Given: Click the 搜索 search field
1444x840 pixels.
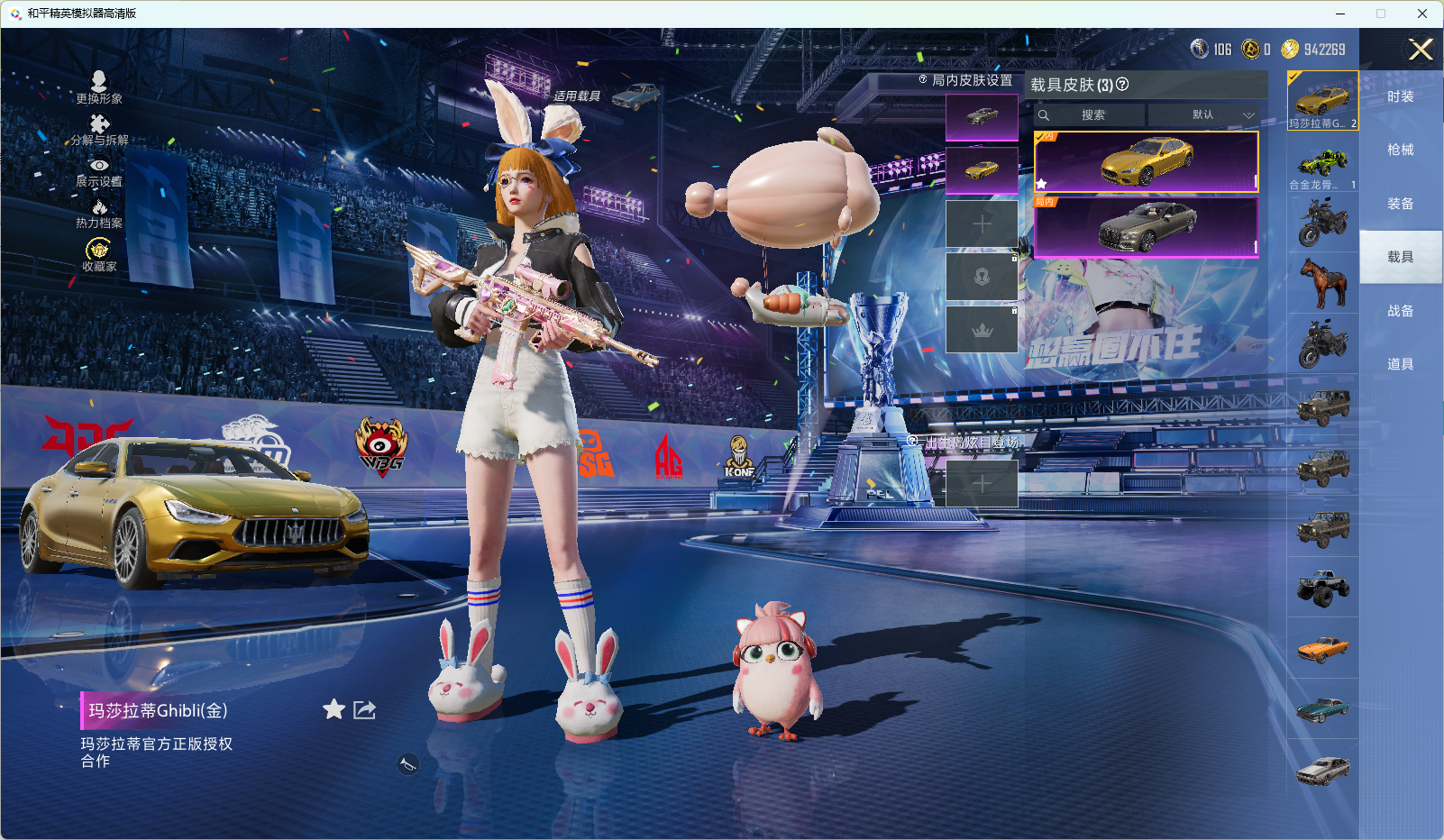Looking at the screenshot, I should tap(1089, 115).
